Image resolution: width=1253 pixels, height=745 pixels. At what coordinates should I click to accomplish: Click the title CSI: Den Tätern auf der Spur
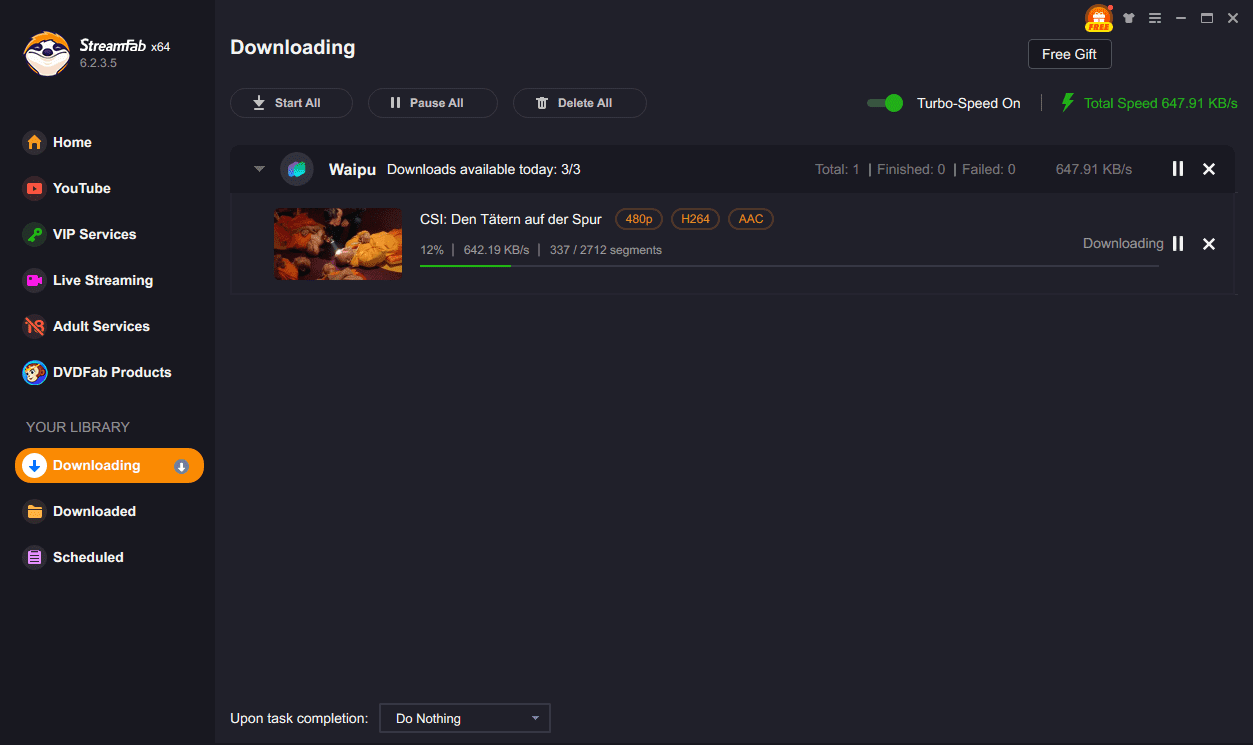pyautogui.click(x=511, y=219)
